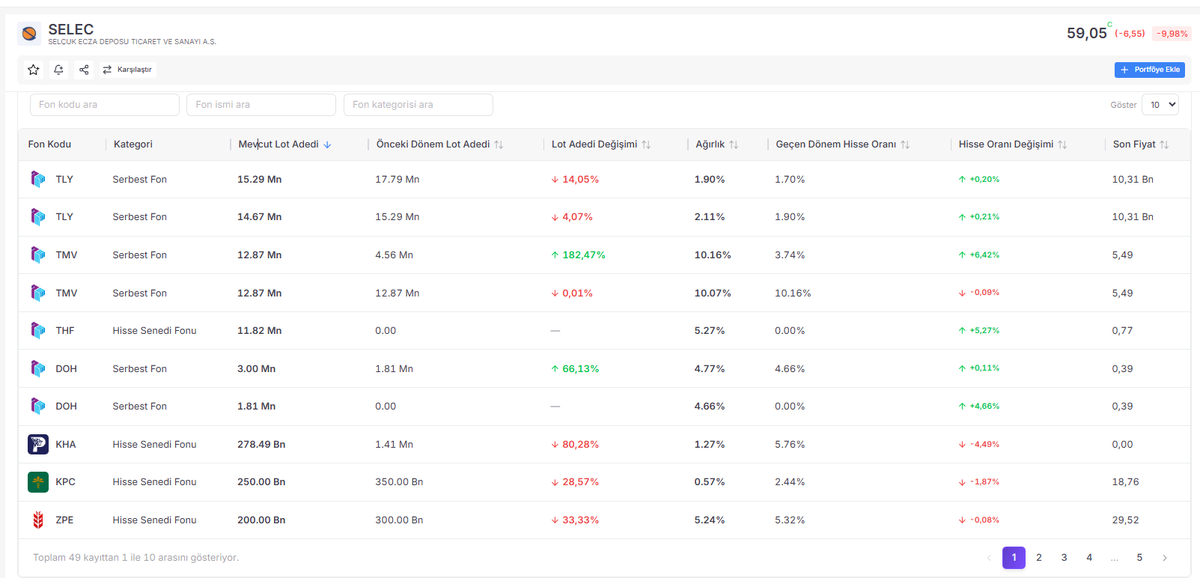This screenshot has height=578, width=1200.
Task: Click the Portföye Ekle button
Action: pos(1150,70)
